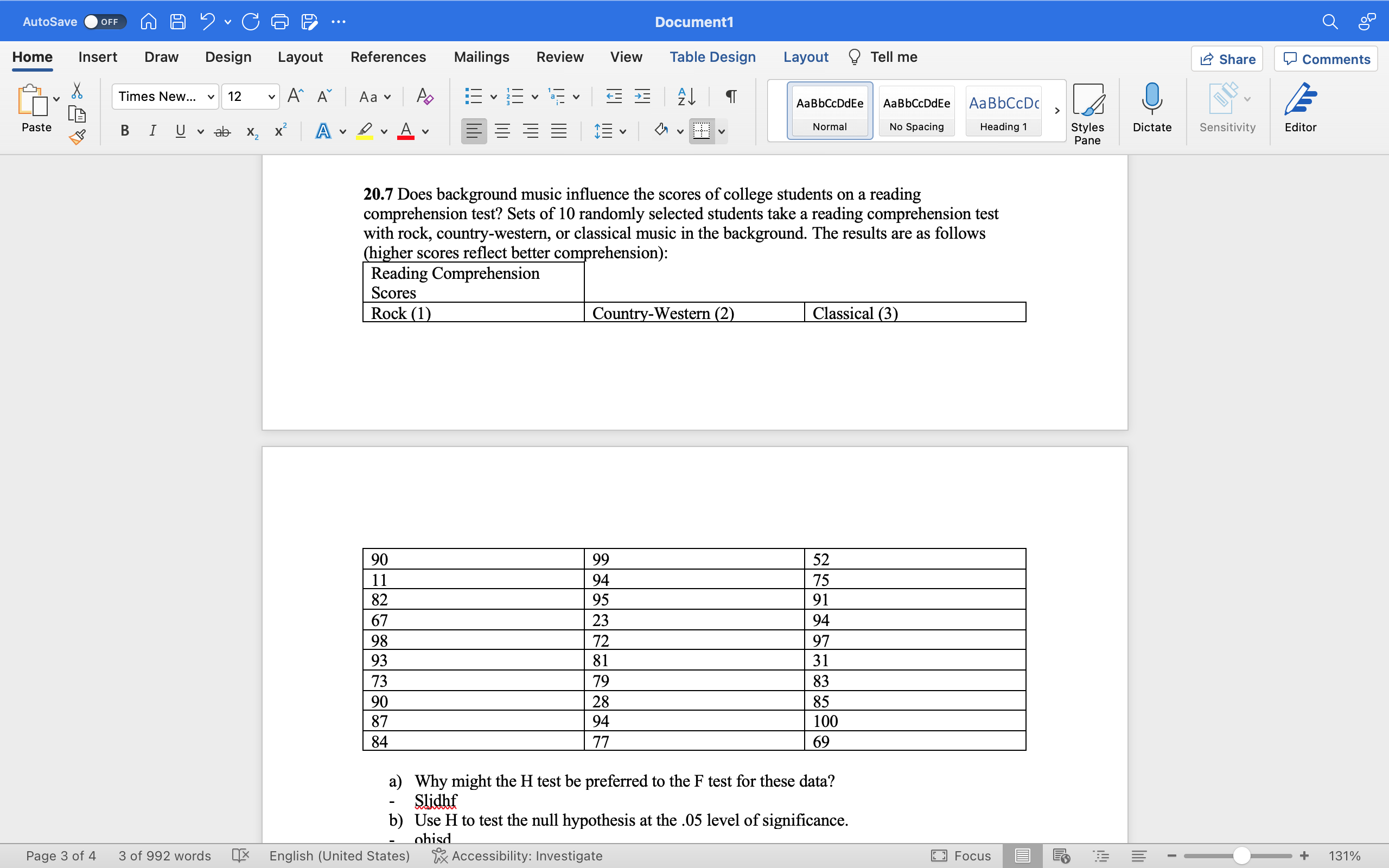Start Dictate voice typing
This screenshot has width=1389, height=868.
tap(1152, 109)
